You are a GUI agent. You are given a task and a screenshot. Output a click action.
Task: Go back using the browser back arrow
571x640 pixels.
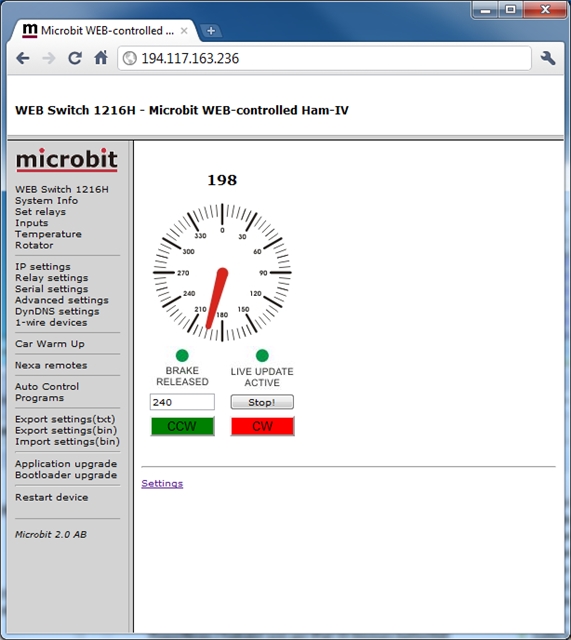click(23, 58)
